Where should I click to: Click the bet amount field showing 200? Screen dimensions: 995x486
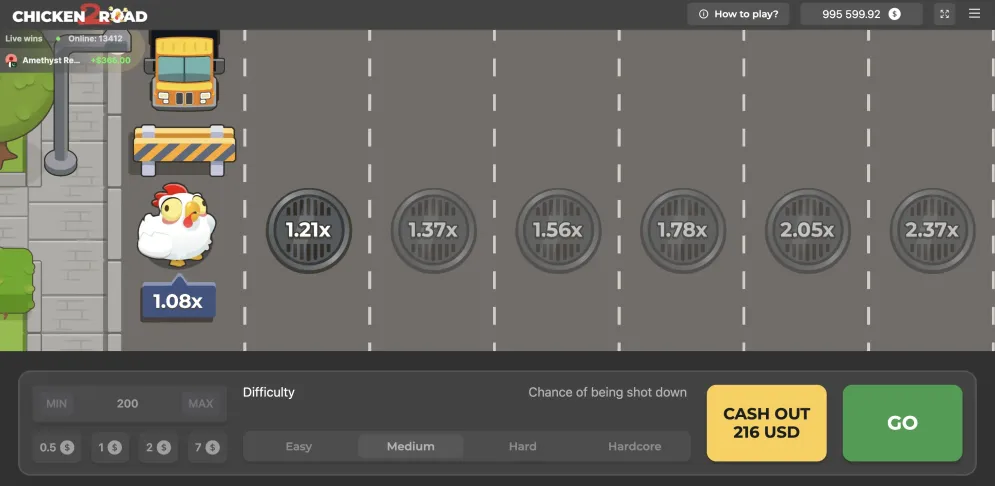(128, 404)
